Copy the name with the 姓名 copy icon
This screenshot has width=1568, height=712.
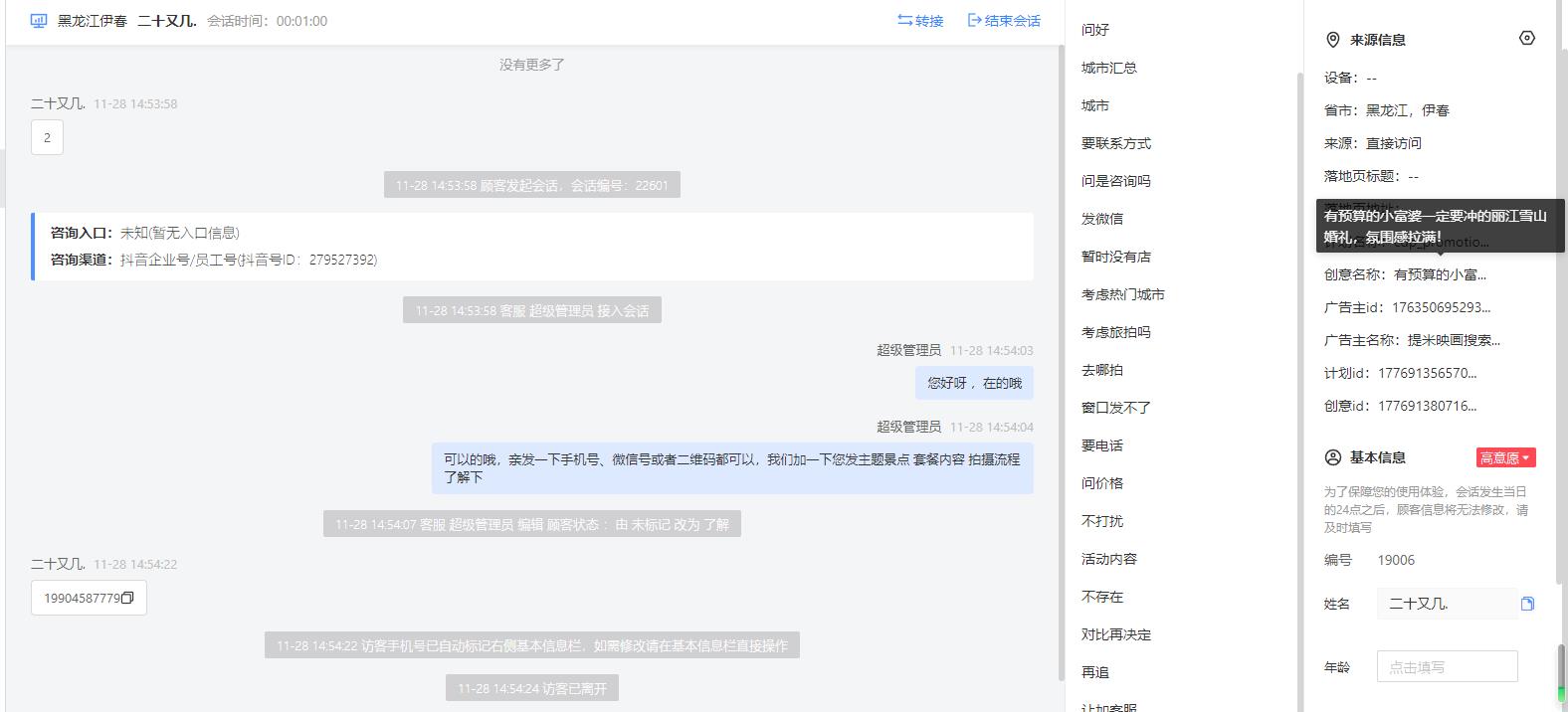[1527, 604]
